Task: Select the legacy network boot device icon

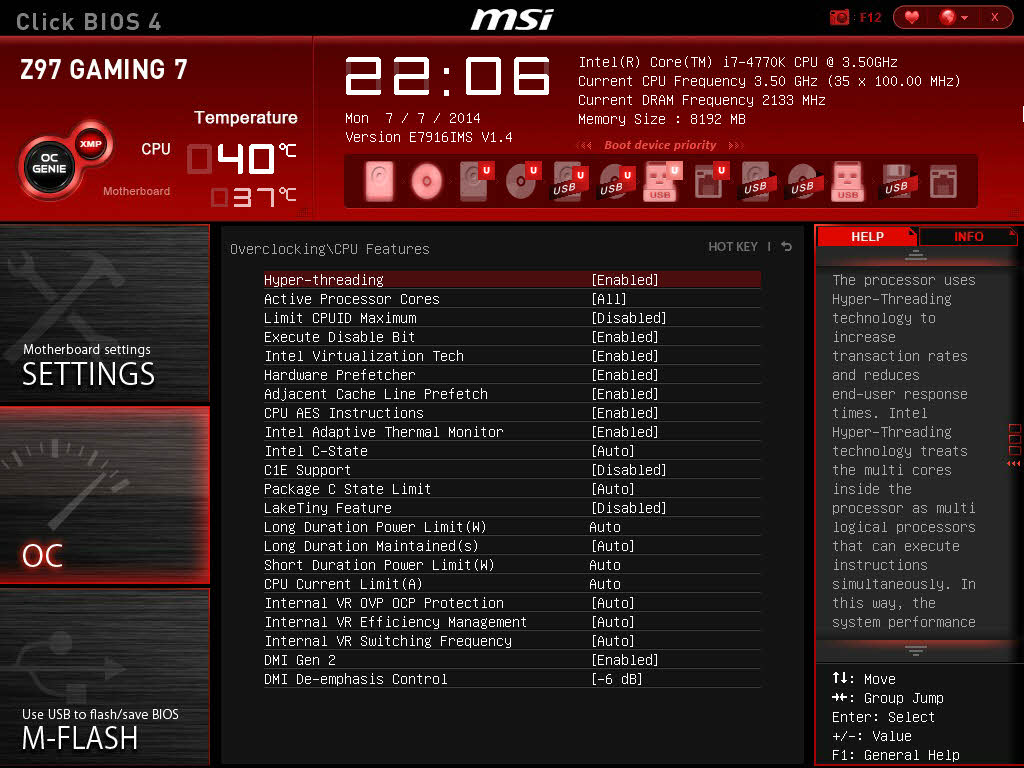Action: click(x=943, y=181)
